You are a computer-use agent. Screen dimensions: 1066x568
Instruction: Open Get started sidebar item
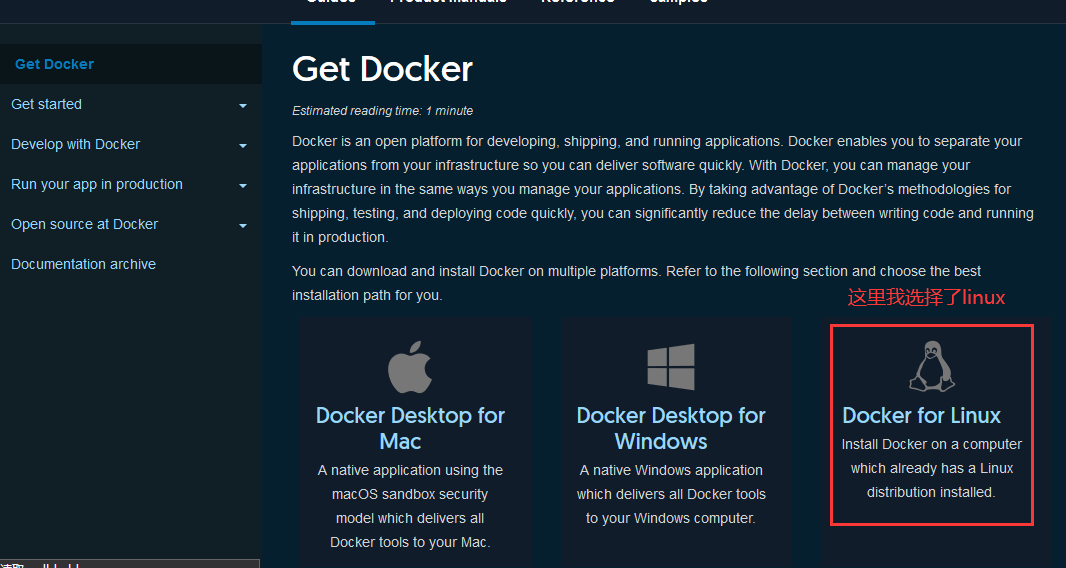point(46,104)
